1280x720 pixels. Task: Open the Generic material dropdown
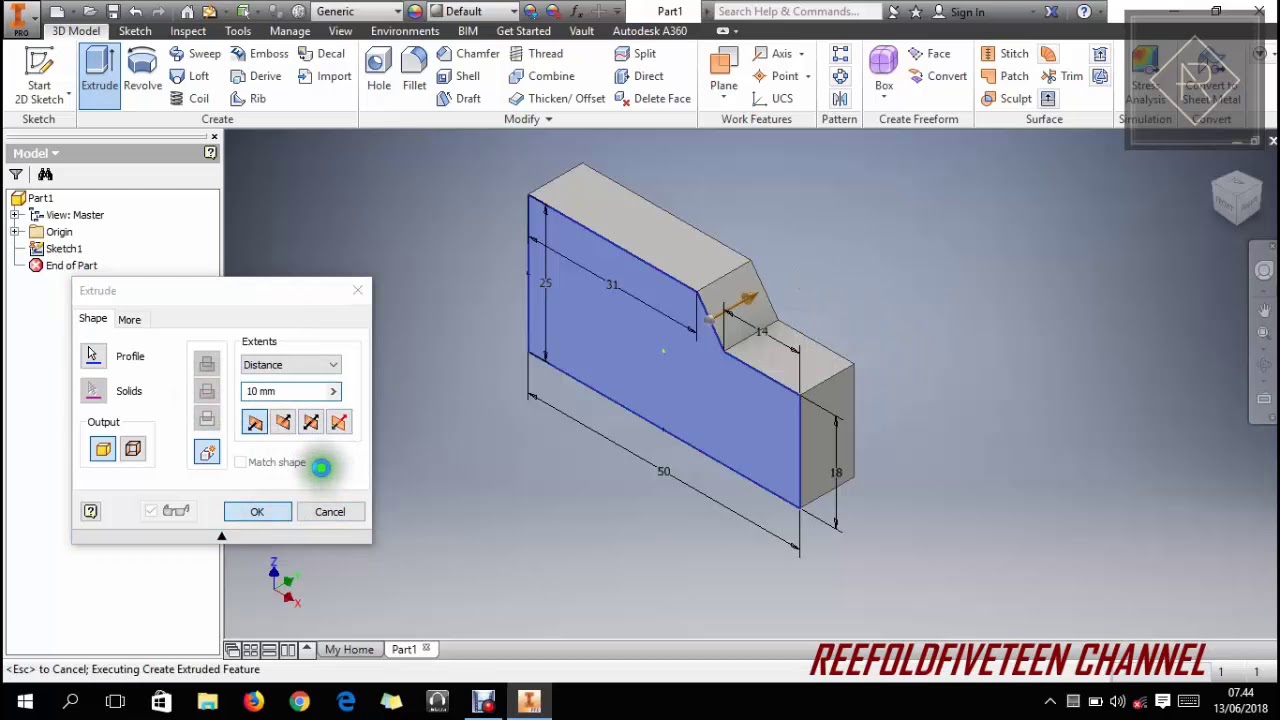pyautogui.click(x=356, y=11)
